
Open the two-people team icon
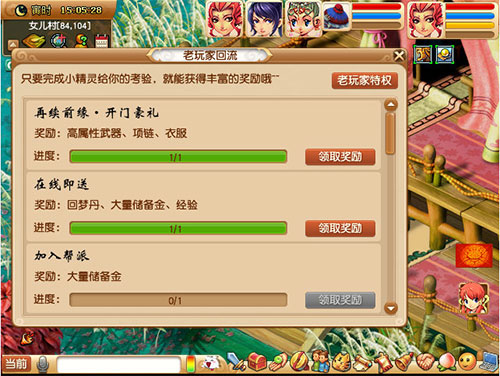[x=321, y=361]
